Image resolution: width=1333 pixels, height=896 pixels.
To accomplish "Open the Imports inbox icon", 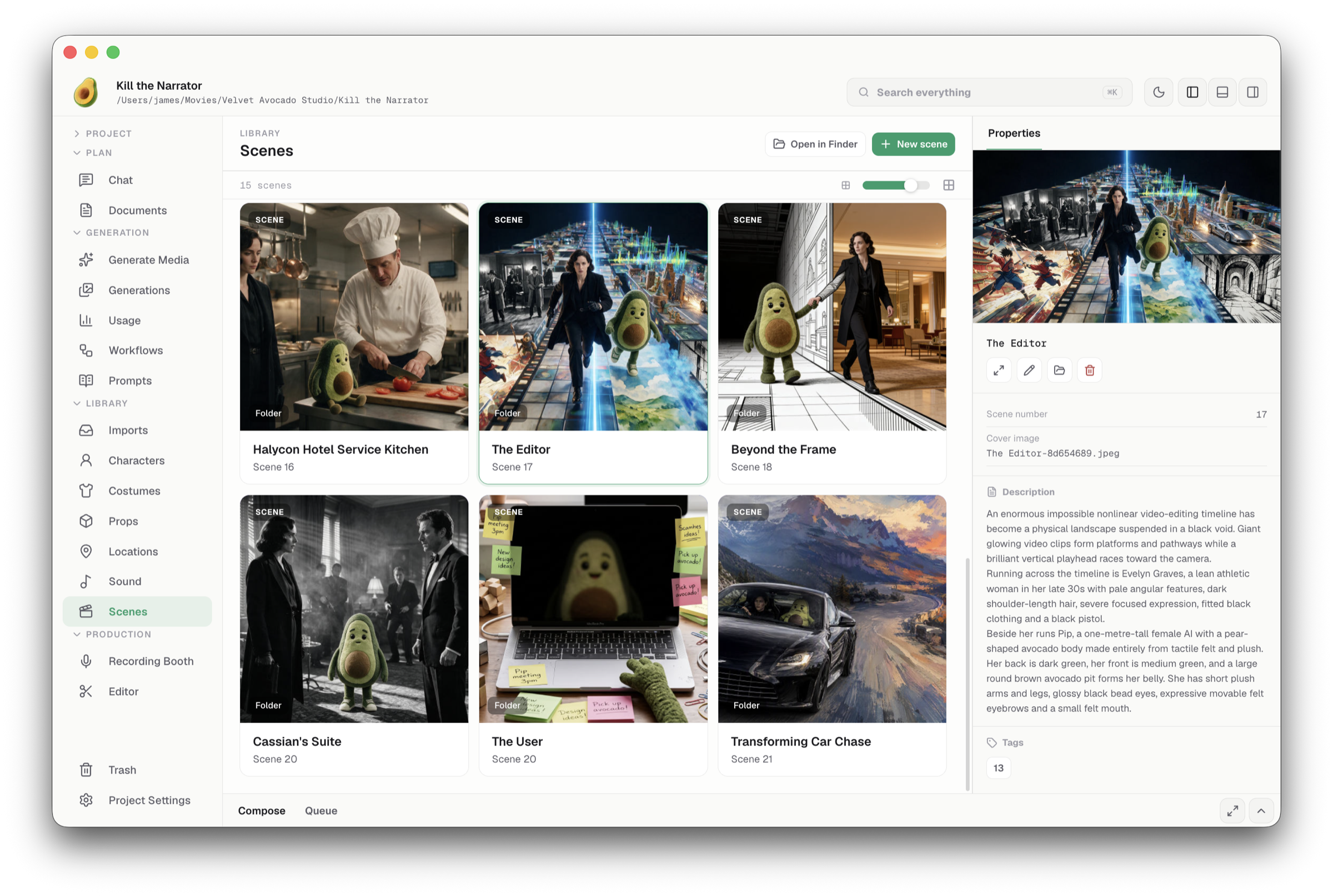I will (86, 430).
